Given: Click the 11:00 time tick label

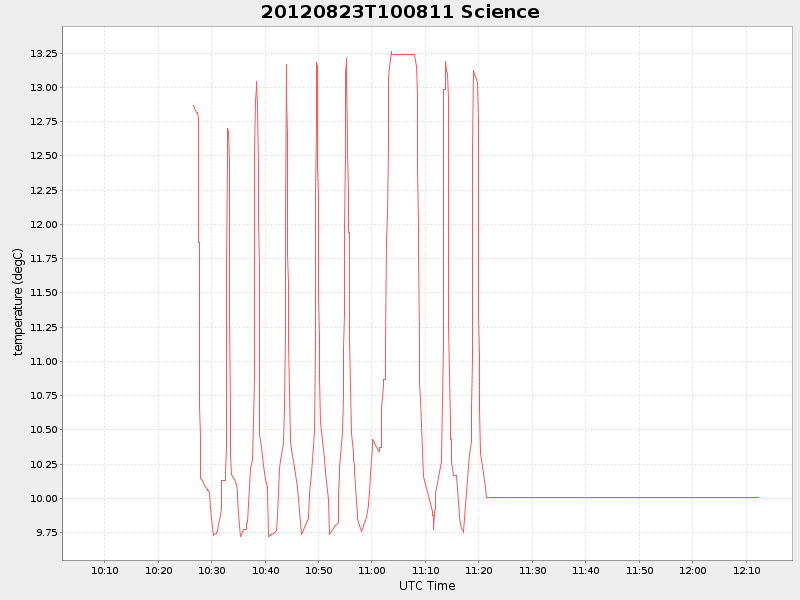Looking at the screenshot, I should [x=371, y=570].
